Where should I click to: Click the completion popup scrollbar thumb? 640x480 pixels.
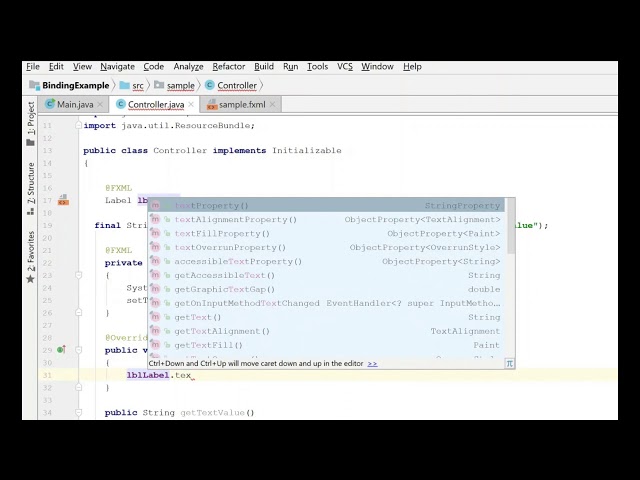510,227
